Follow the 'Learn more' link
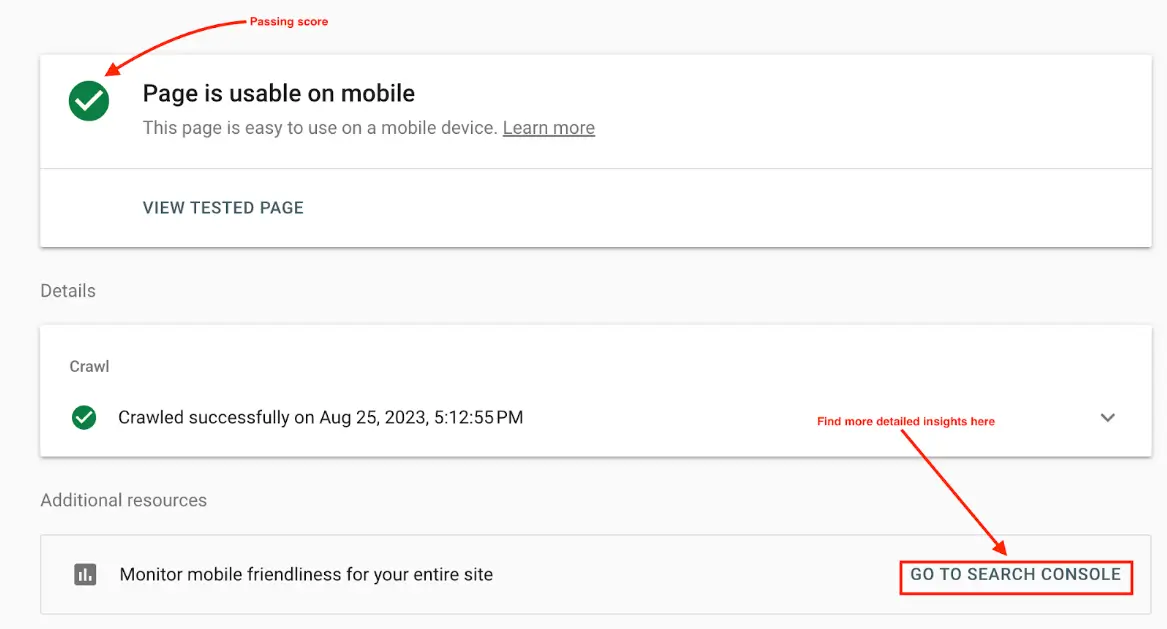This screenshot has width=1167, height=629. [548, 127]
